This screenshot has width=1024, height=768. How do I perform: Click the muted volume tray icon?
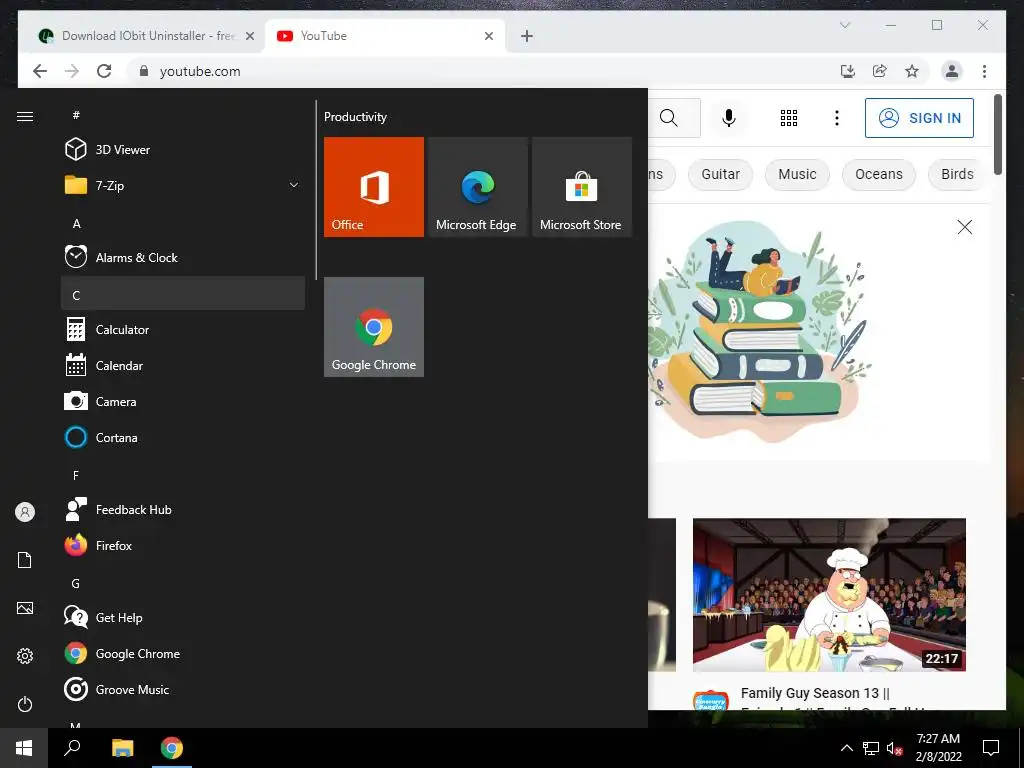[895, 748]
